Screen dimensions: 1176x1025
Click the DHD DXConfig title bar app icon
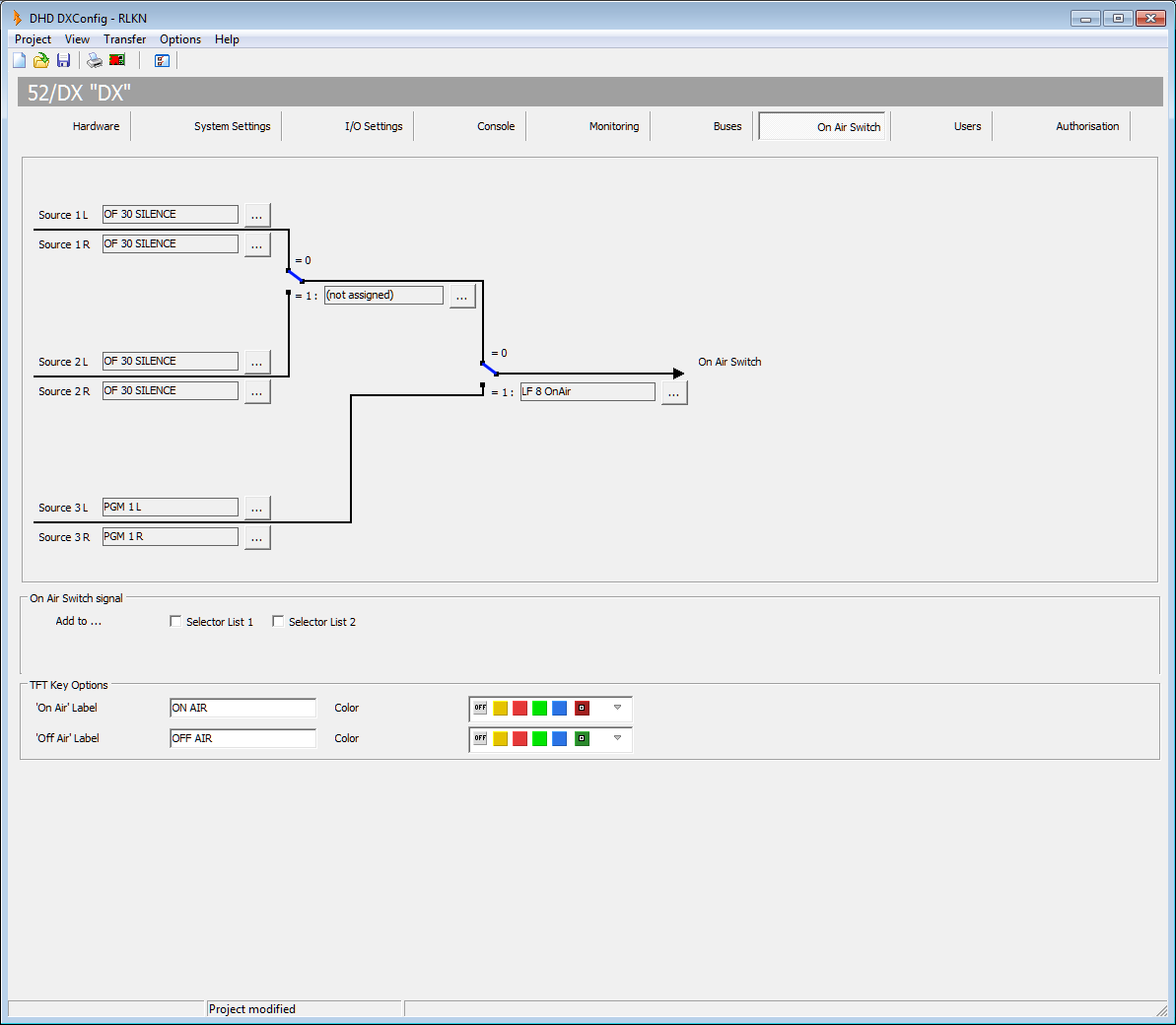click(x=17, y=18)
